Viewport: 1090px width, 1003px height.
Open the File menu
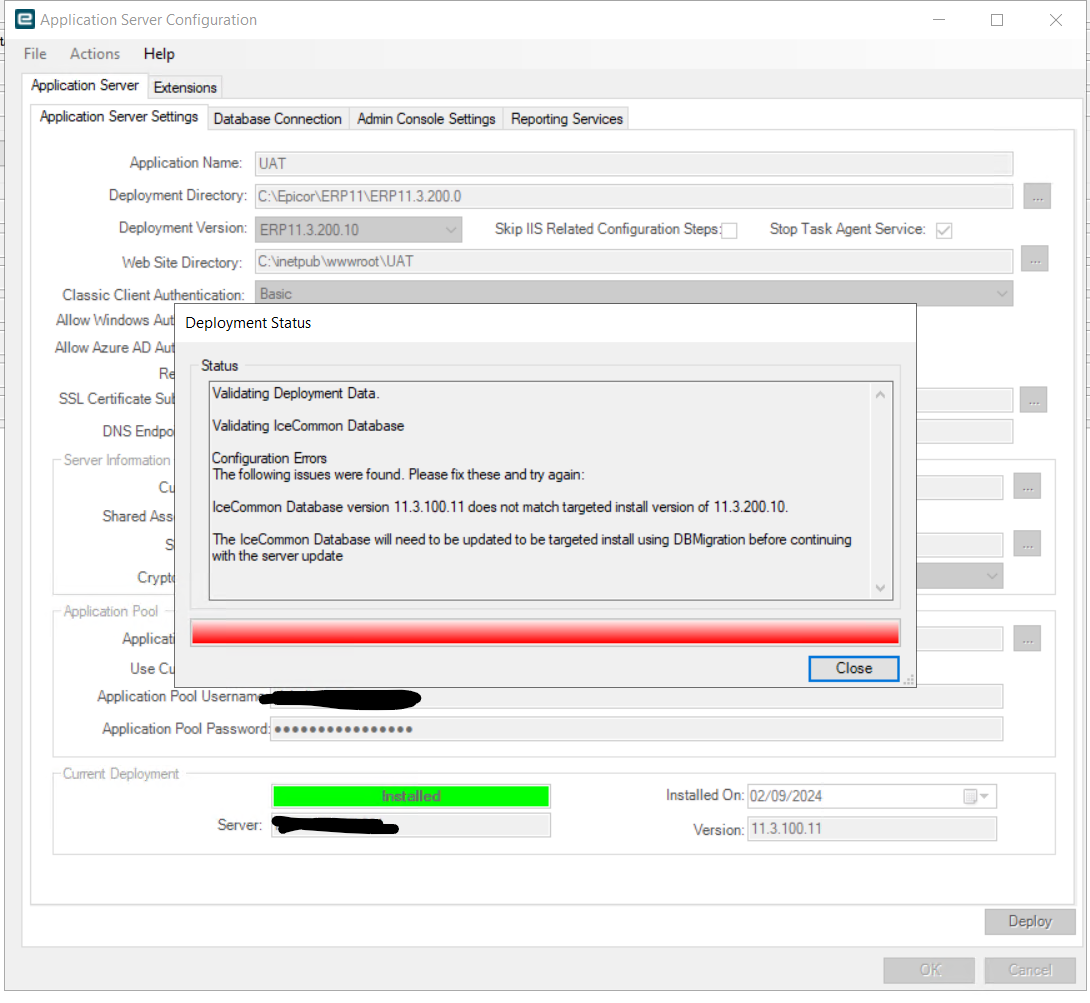click(x=35, y=54)
